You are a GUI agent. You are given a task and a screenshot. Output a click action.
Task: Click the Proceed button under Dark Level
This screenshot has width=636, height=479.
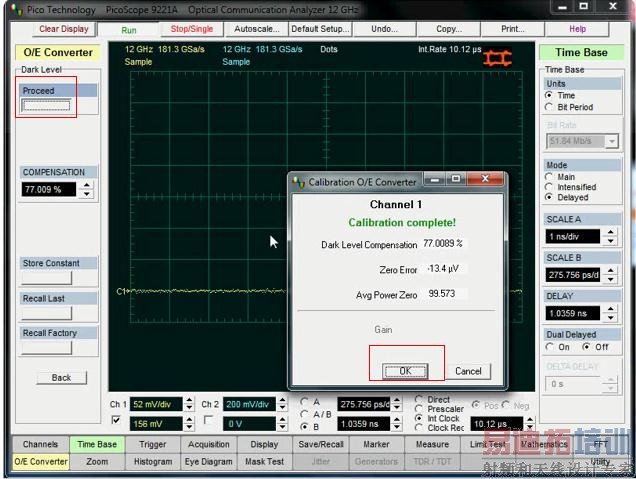(46, 106)
